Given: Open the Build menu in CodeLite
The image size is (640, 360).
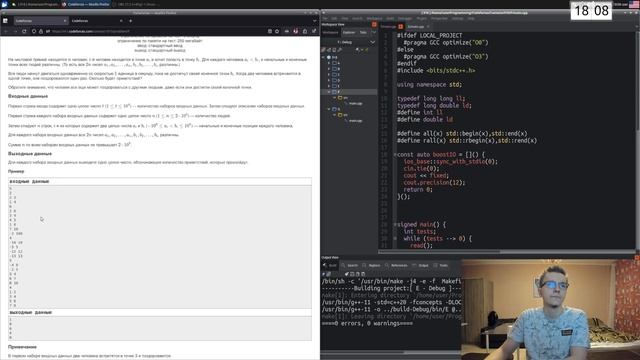Looking at the screenshot, I should [x=390, y=18].
